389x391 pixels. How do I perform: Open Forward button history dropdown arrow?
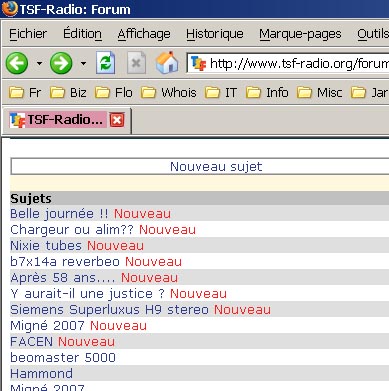(83, 63)
